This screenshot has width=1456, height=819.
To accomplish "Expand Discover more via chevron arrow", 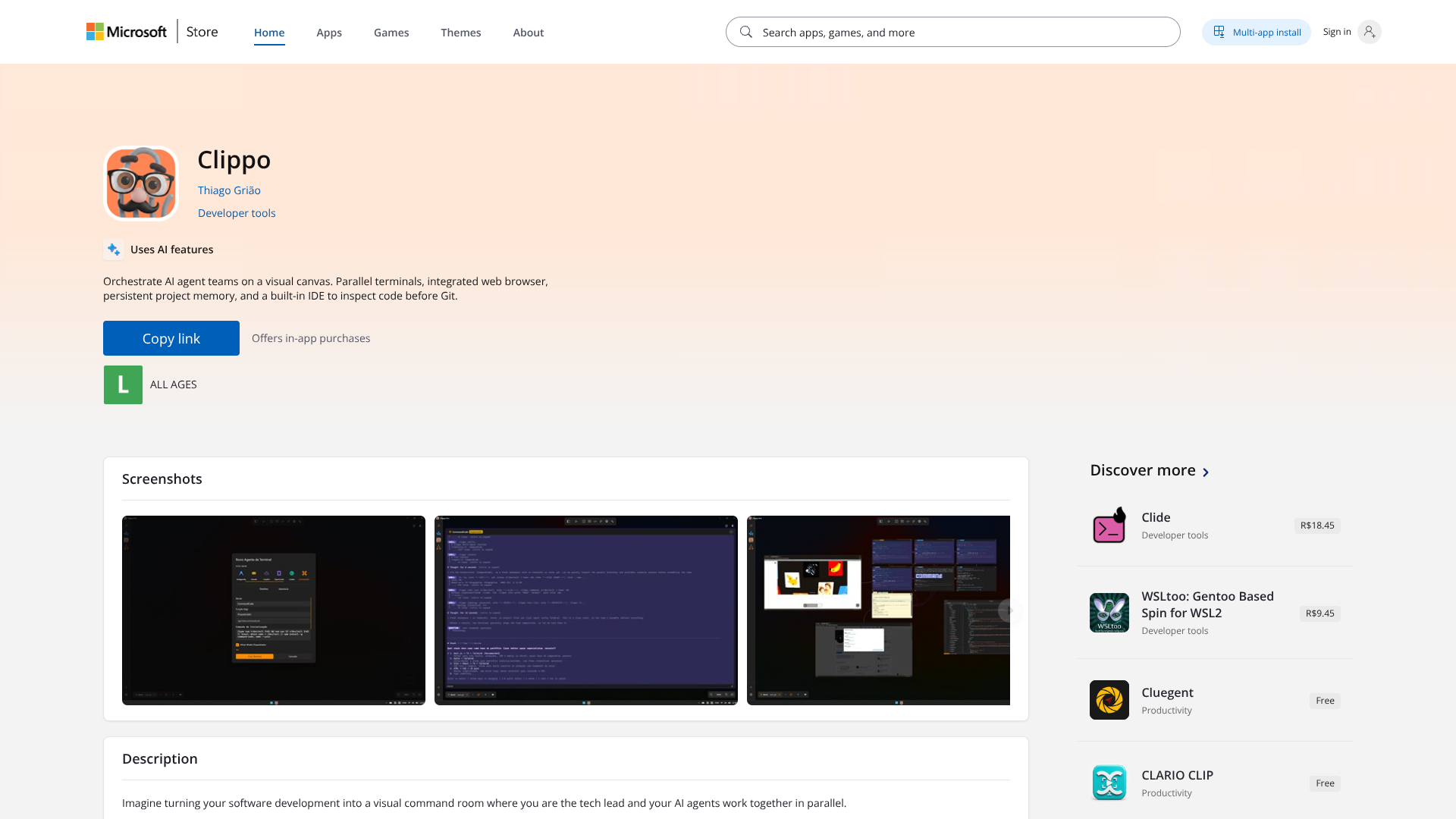I will tap(1206, 472).
